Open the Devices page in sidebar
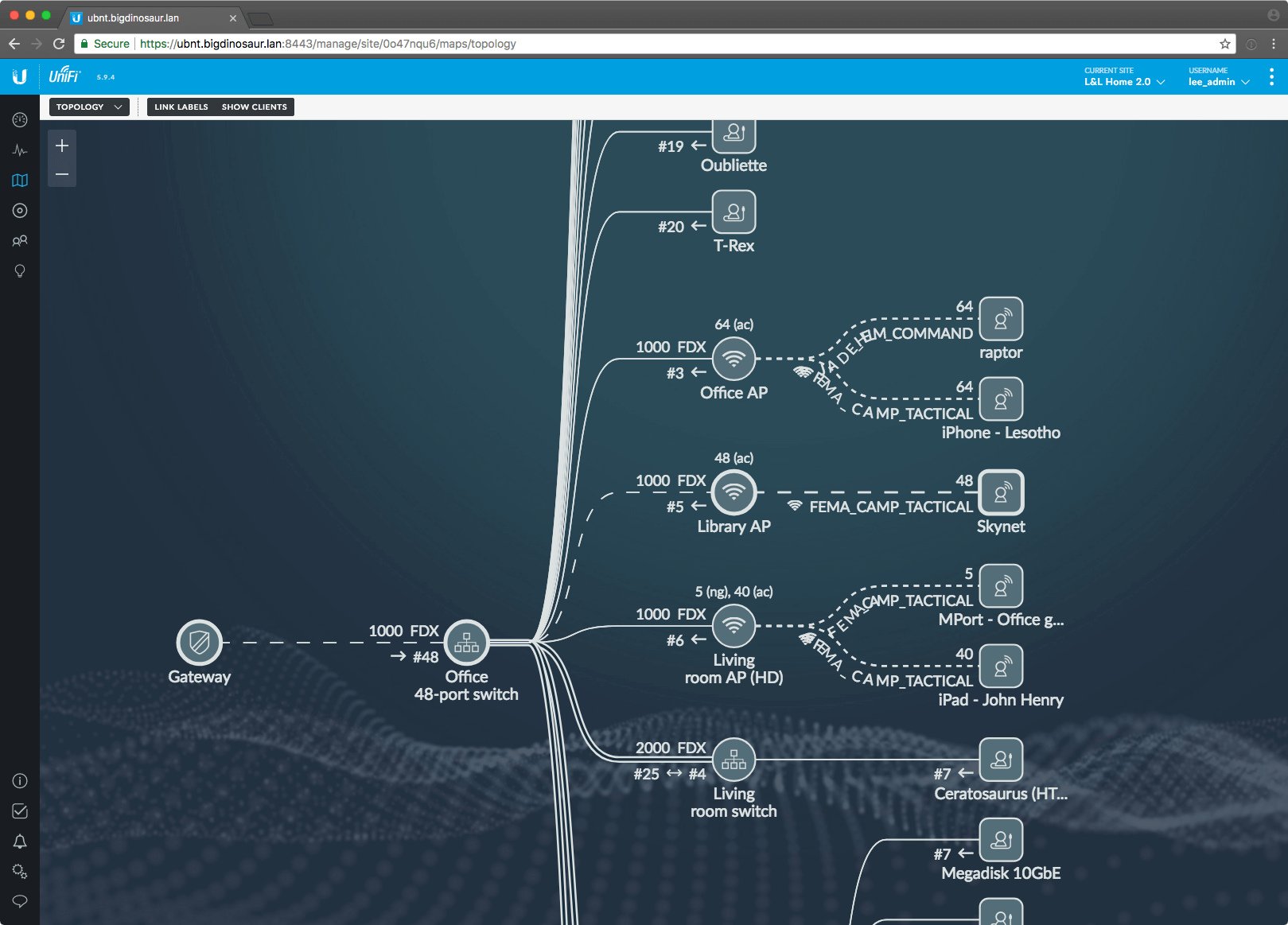Viewport: 1288px width, 925px height. pyautogui.click(x=20, y=211)
